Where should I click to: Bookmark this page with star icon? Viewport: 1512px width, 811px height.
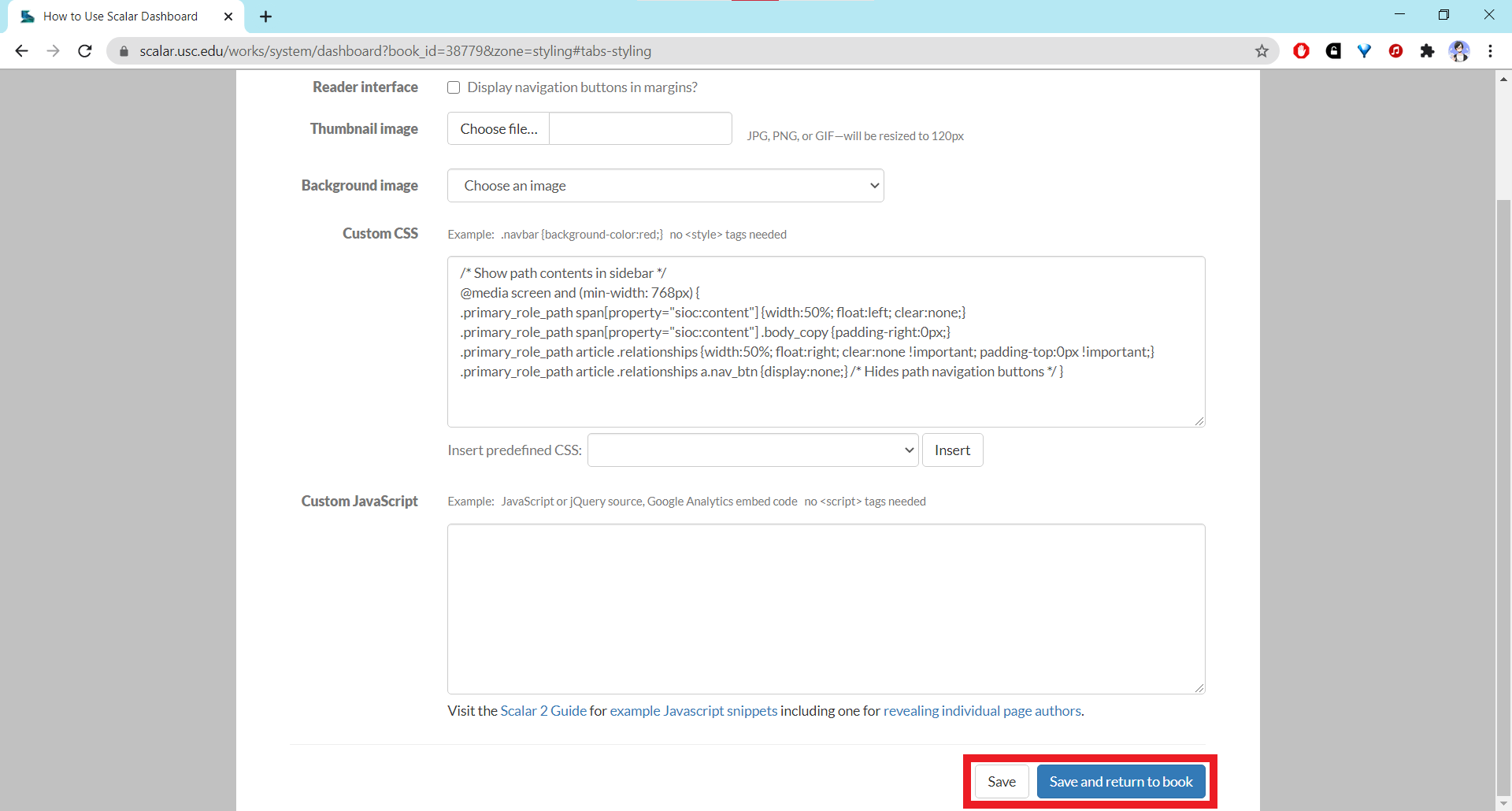coord(1262,51)
